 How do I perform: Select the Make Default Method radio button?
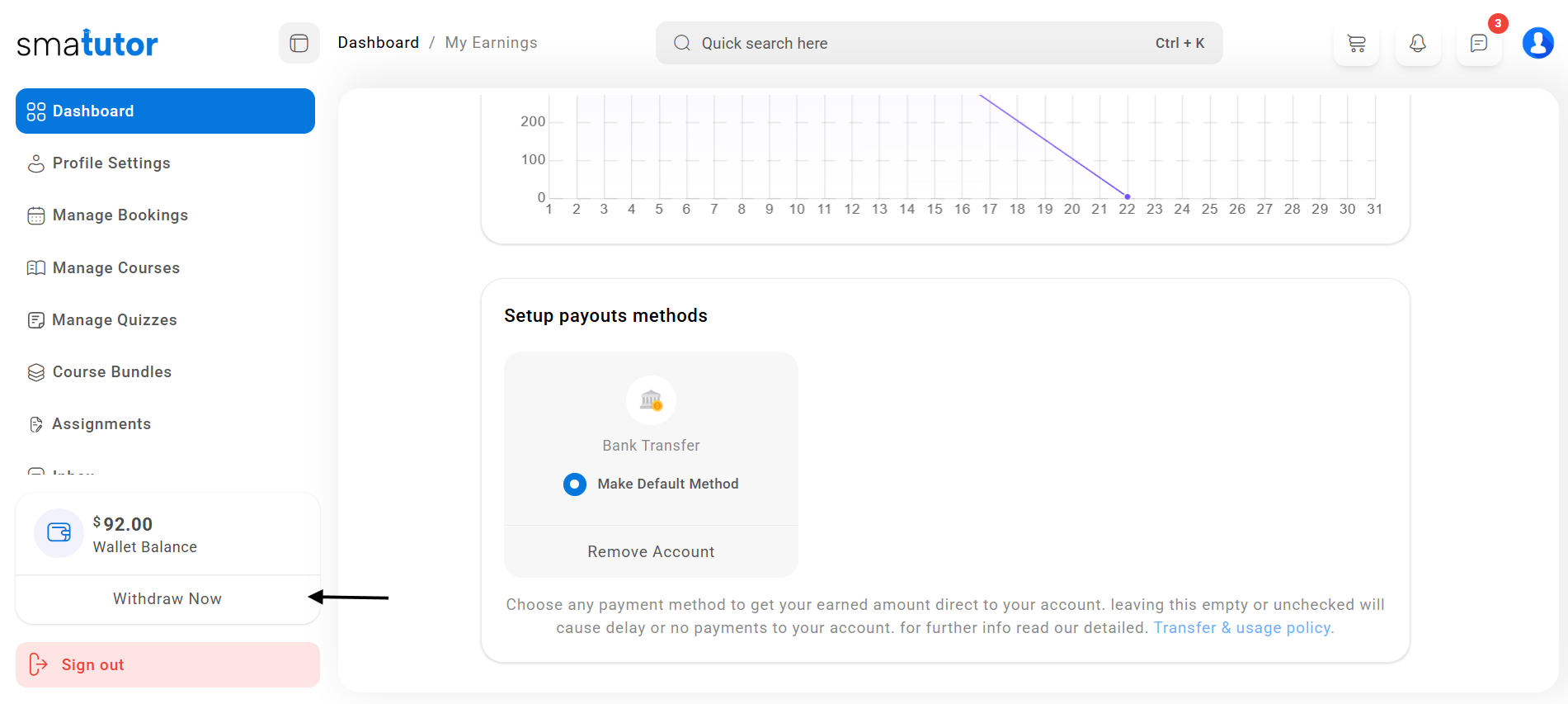pyautogui.click(x=575, y=484)
